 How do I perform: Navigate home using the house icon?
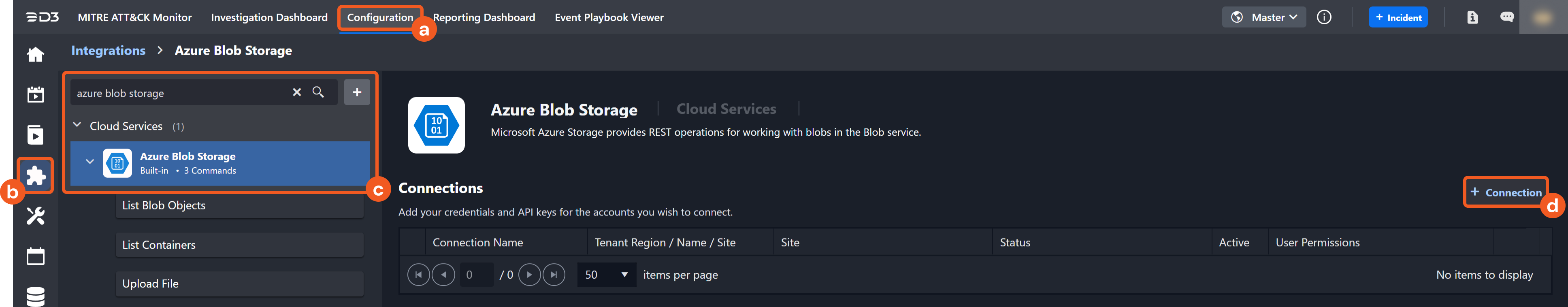(x=35, y=54)
